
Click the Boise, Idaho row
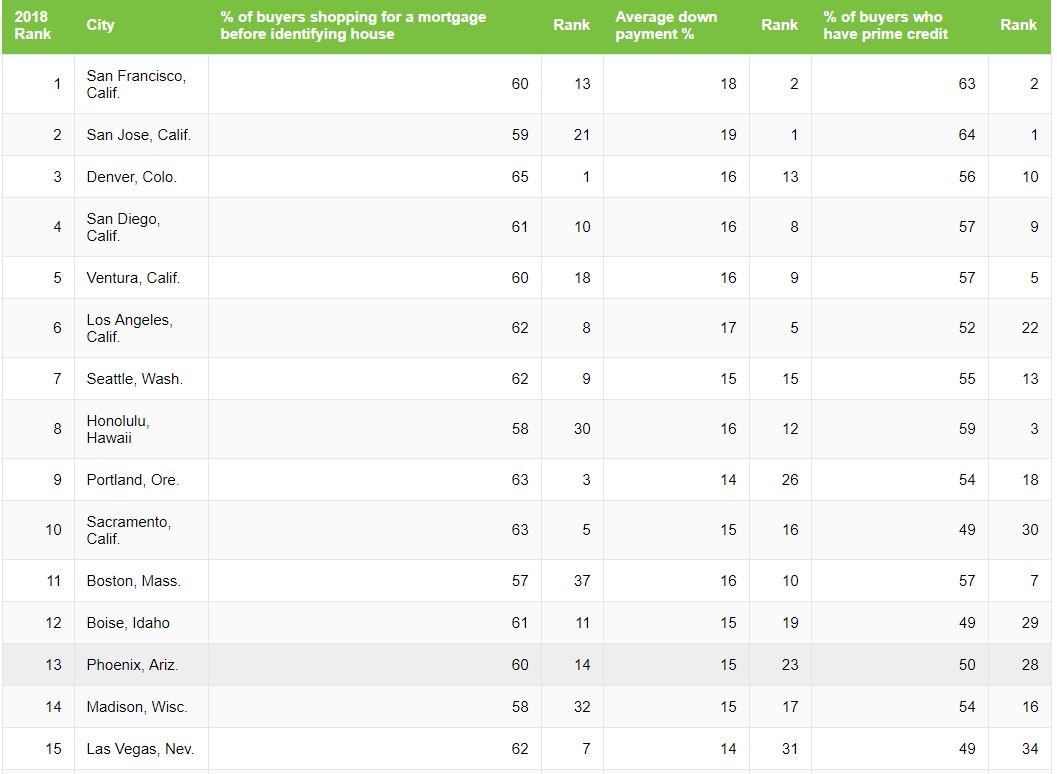(x=526, y=623)
